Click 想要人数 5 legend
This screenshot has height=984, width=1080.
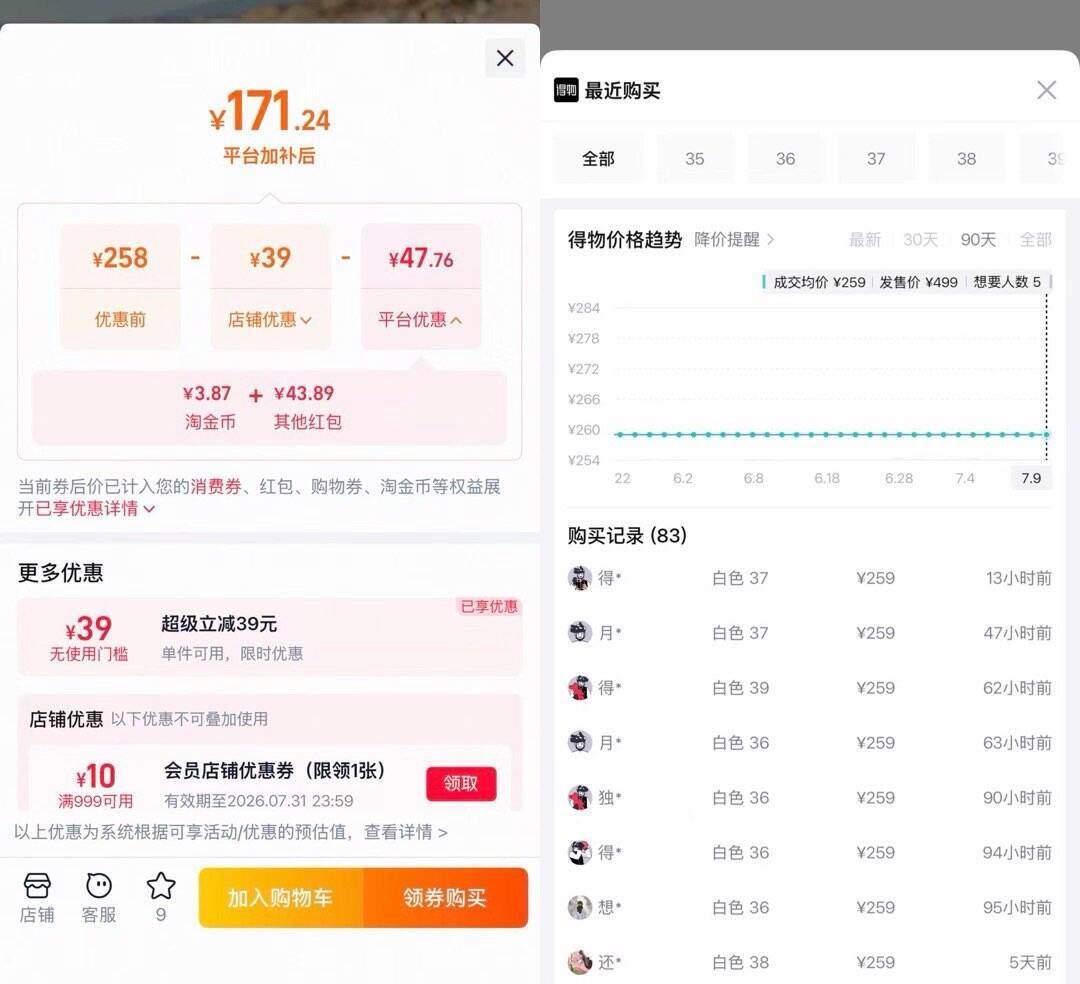(x=1007, y=282)
